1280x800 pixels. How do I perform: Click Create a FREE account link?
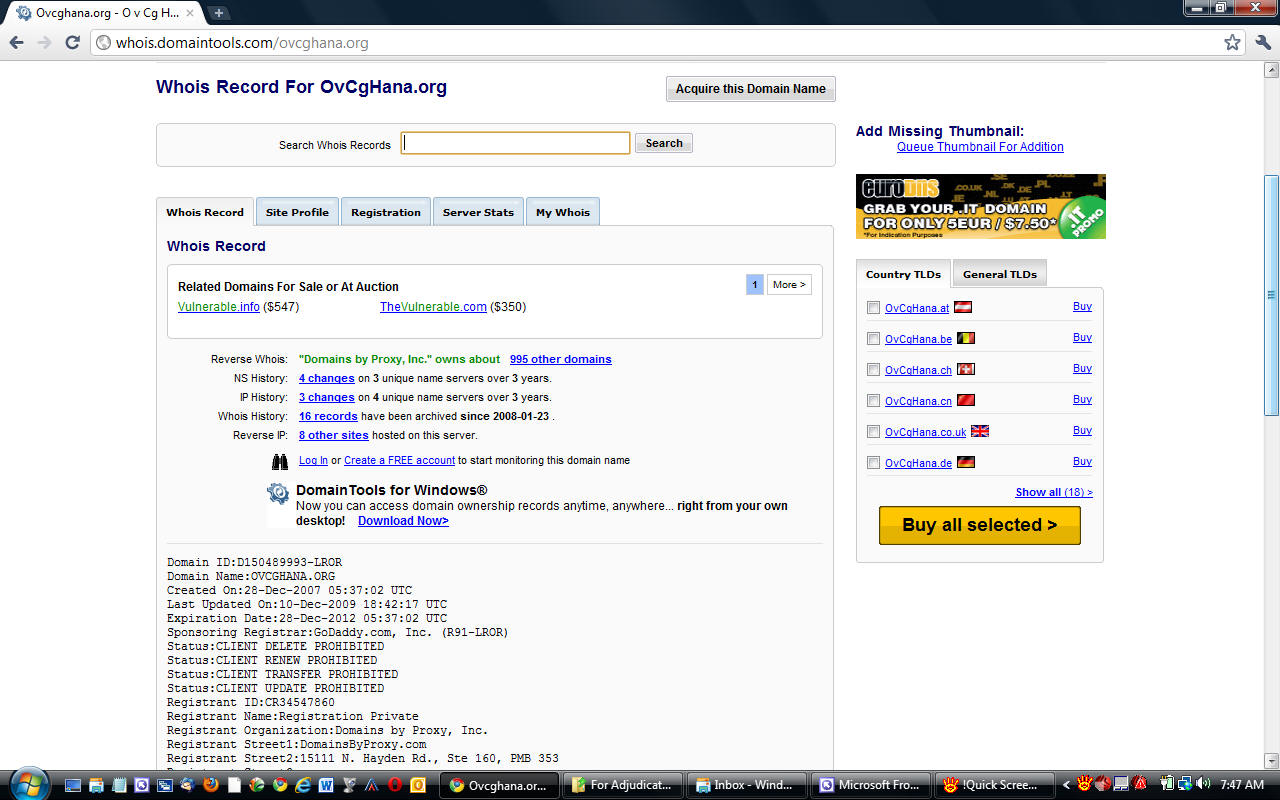(400, 460)
